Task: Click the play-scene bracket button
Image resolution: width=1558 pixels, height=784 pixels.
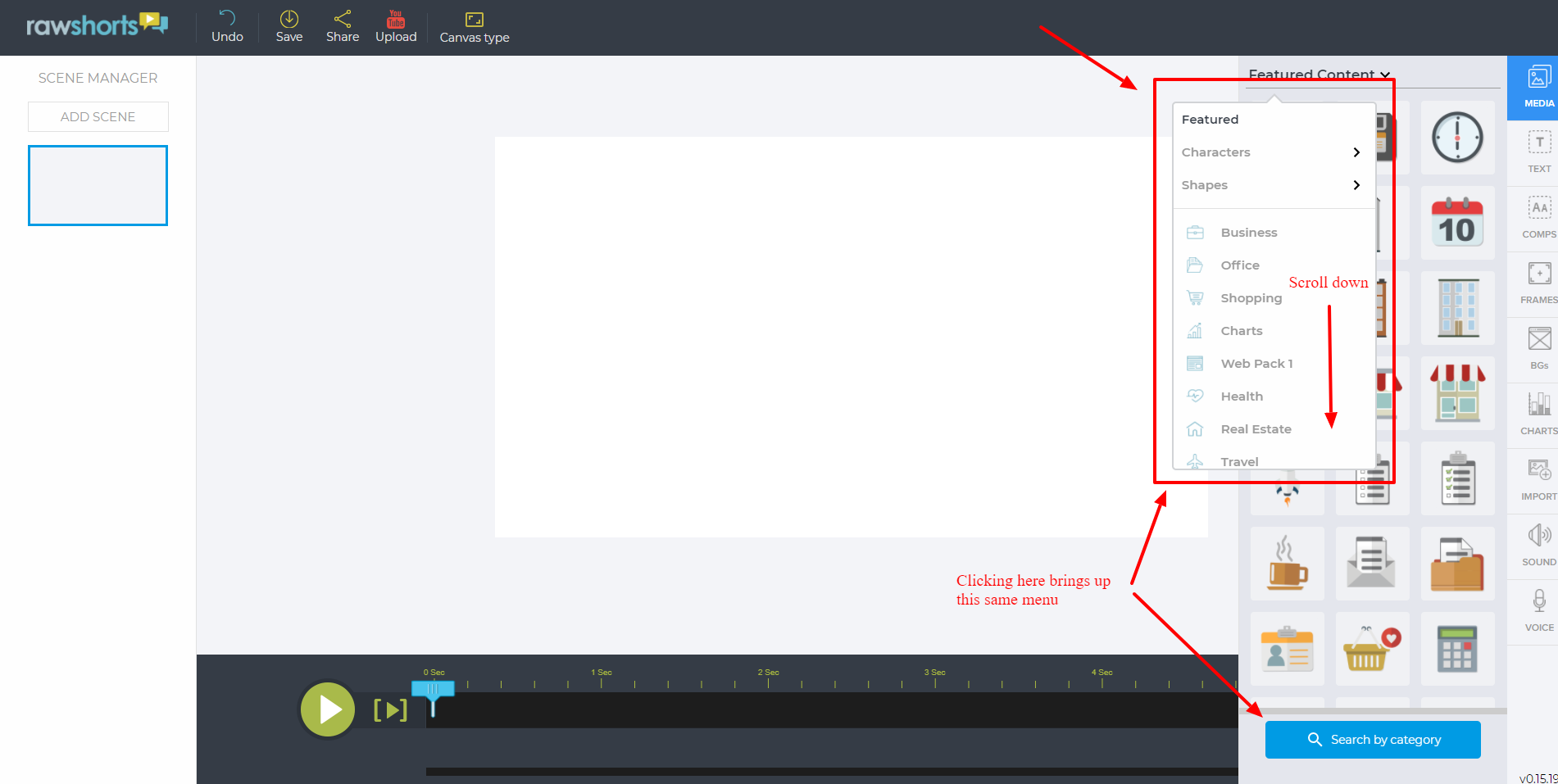Action: pos(390,710)
